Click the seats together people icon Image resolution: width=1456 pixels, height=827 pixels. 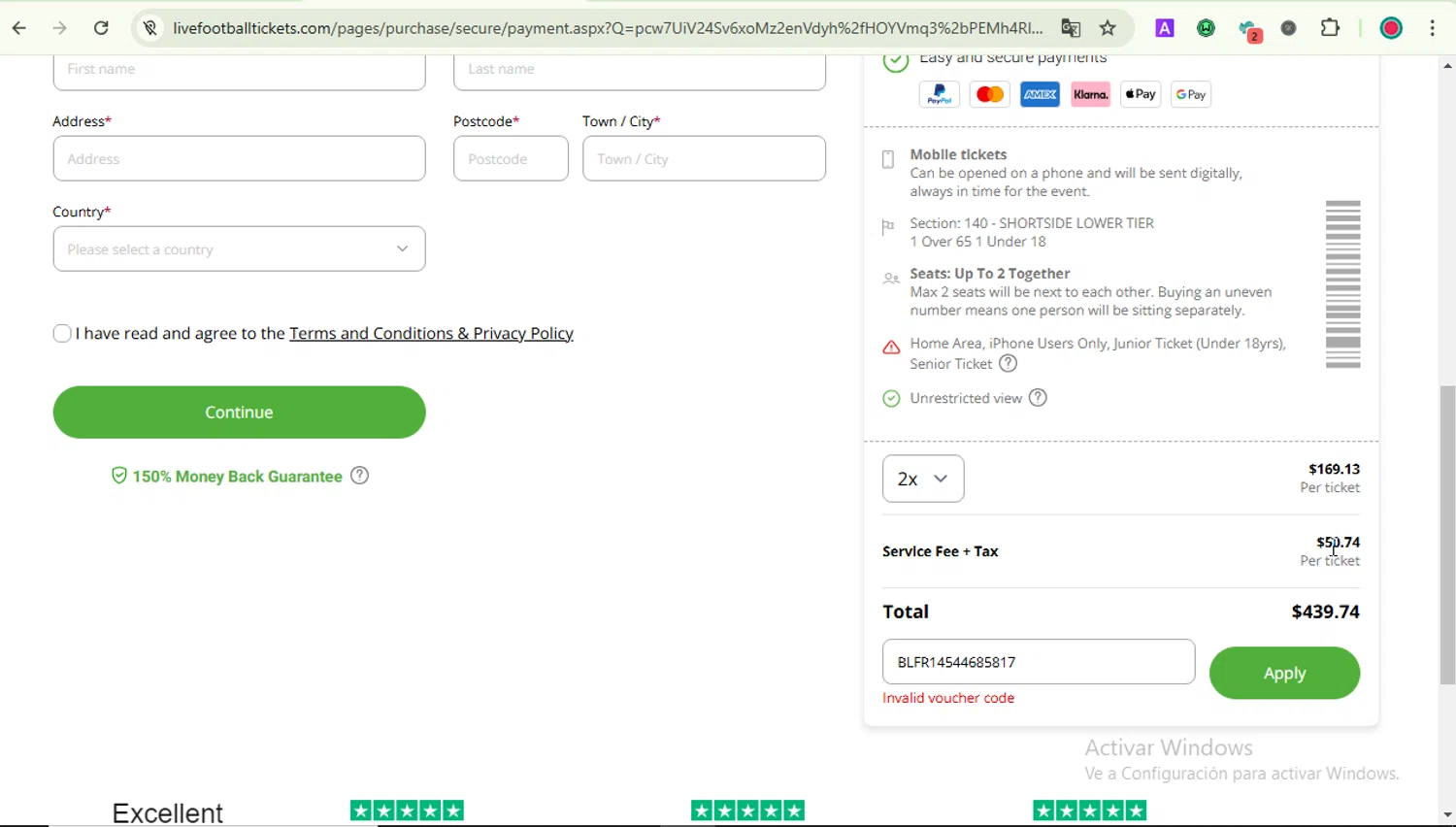pos(891,280)
